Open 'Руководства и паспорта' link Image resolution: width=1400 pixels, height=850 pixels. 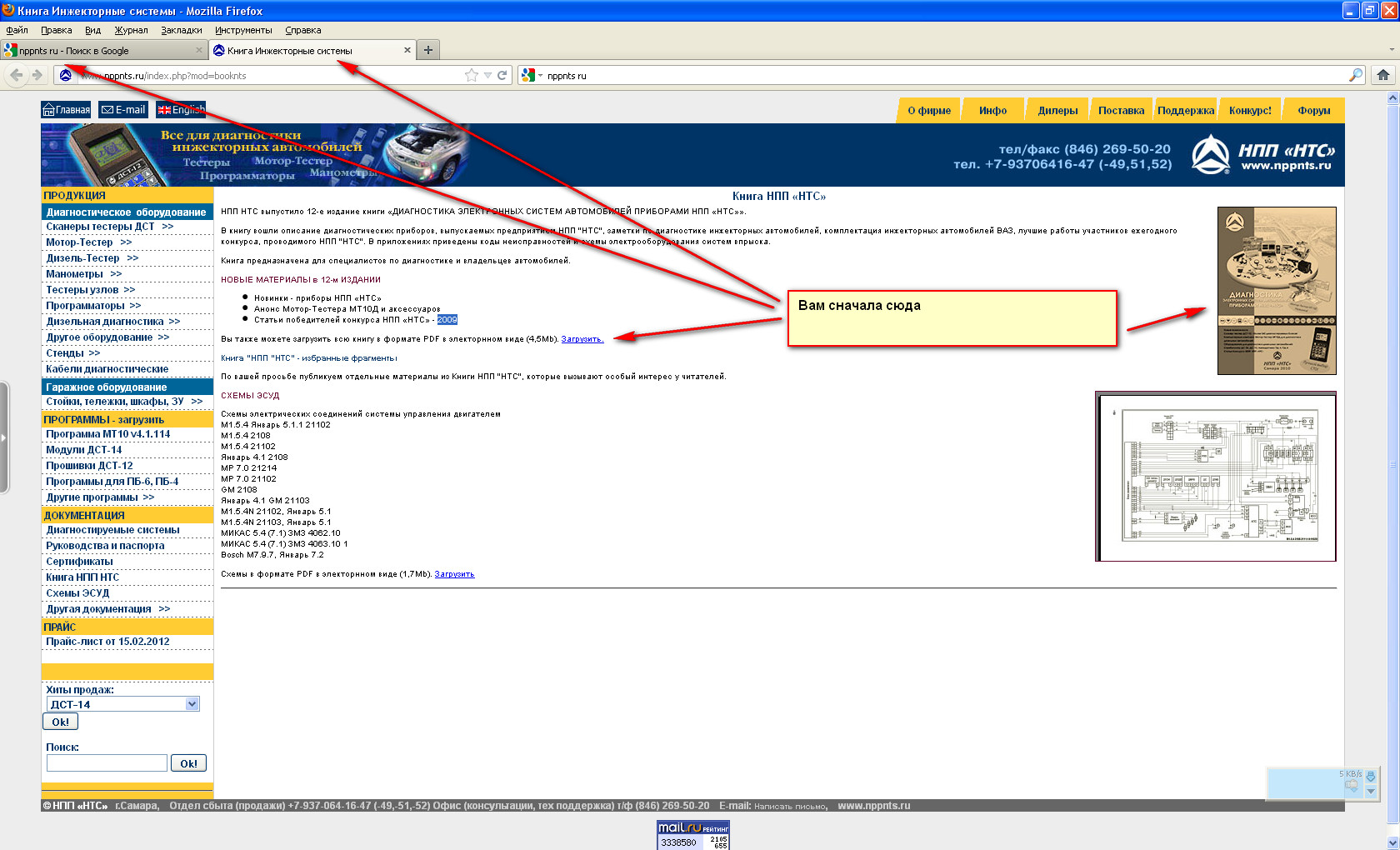tap(105, 546)
